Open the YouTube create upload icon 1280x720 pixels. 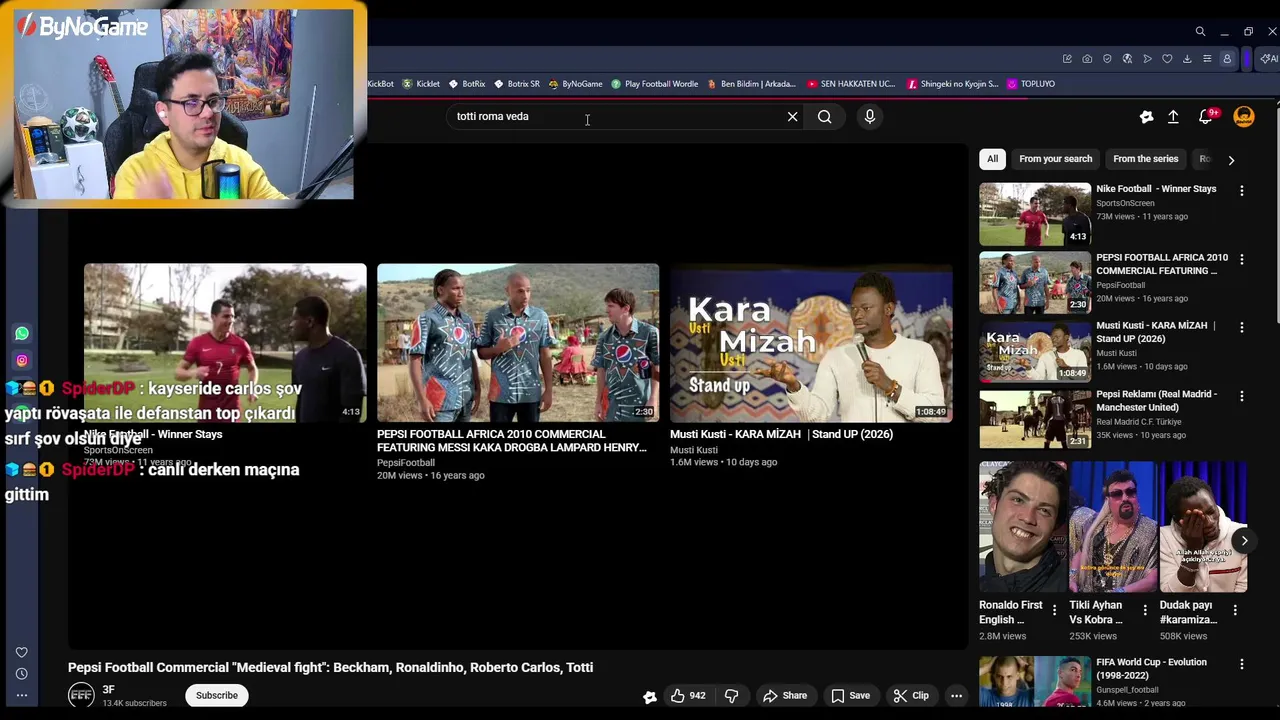click(x=1173, y=117)
